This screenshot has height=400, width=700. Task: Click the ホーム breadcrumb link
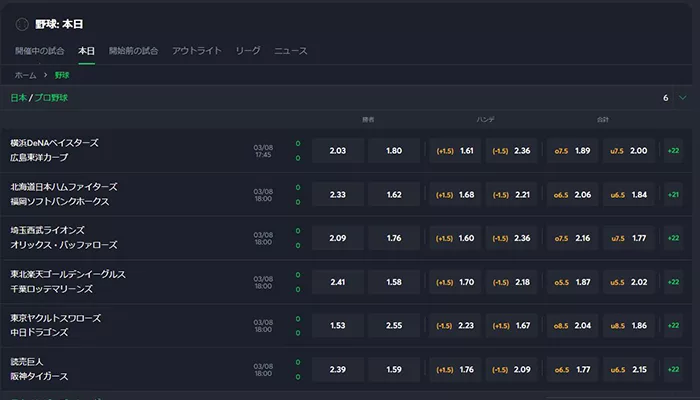25,75
